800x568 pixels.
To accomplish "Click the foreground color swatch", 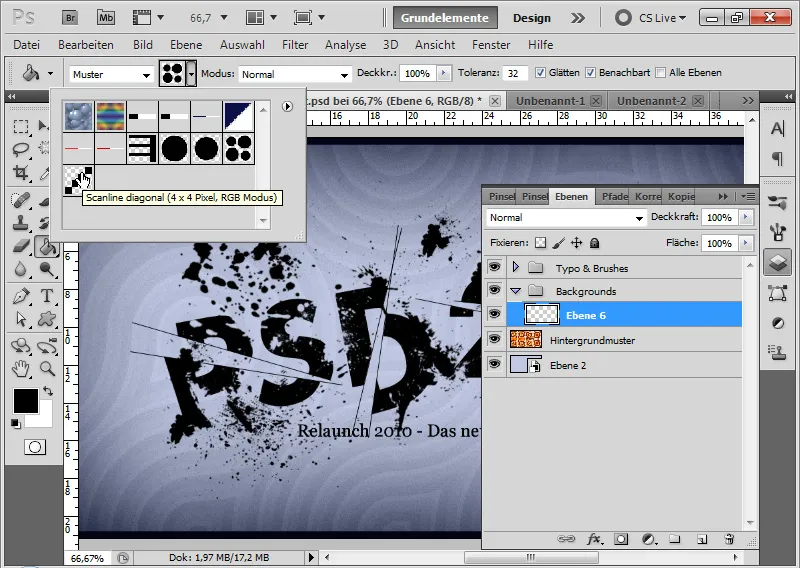I will point(26,401).
